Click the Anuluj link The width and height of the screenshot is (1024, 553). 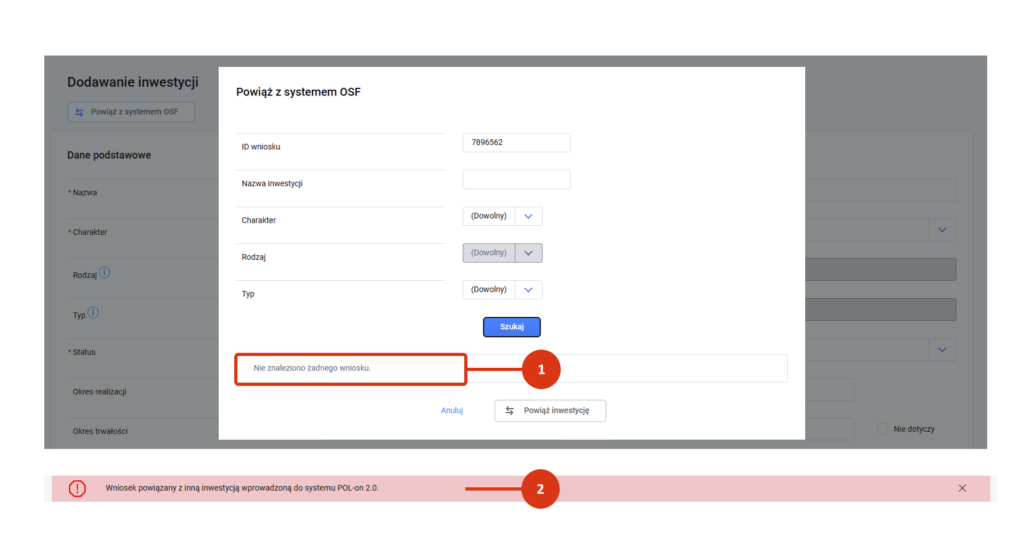[451, 411]
